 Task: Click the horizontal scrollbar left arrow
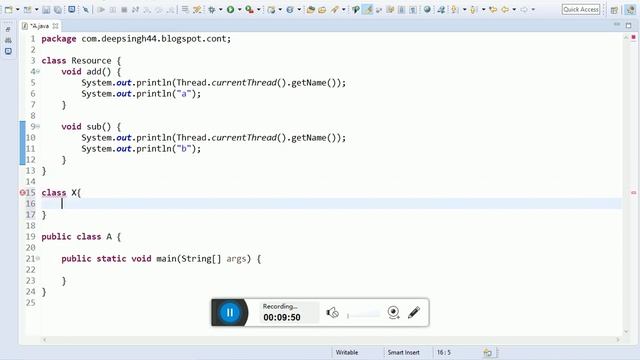point(44,340)
